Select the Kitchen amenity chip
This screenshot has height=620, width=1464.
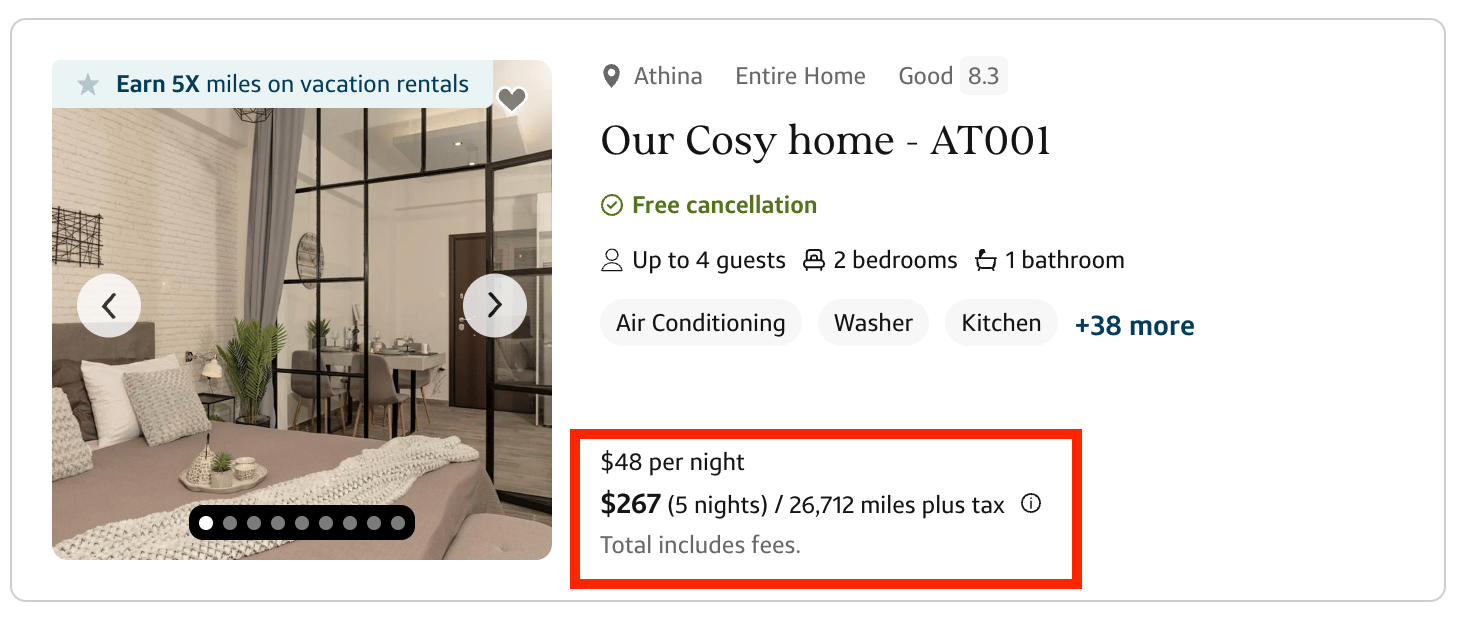[x=1000, y=322]
